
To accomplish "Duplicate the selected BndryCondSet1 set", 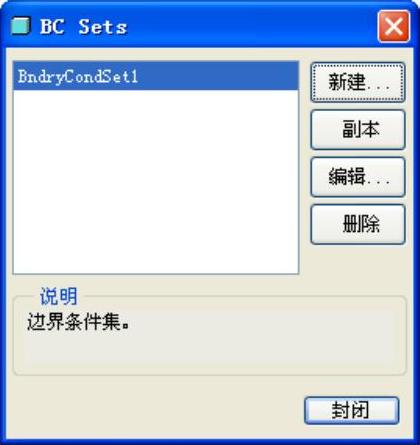I will click(x=358, y=130).
